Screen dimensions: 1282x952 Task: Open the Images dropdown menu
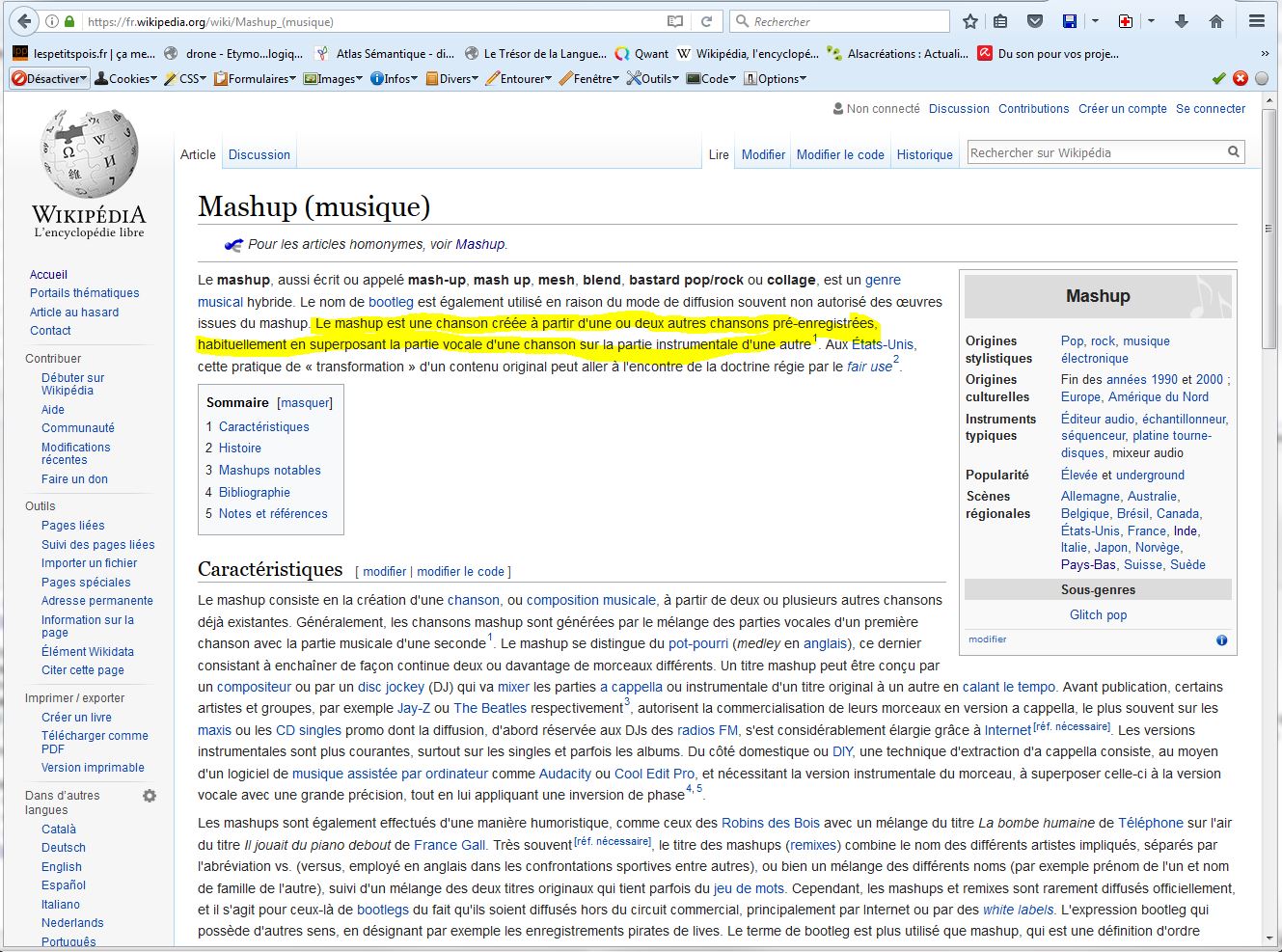click(334, 79)
